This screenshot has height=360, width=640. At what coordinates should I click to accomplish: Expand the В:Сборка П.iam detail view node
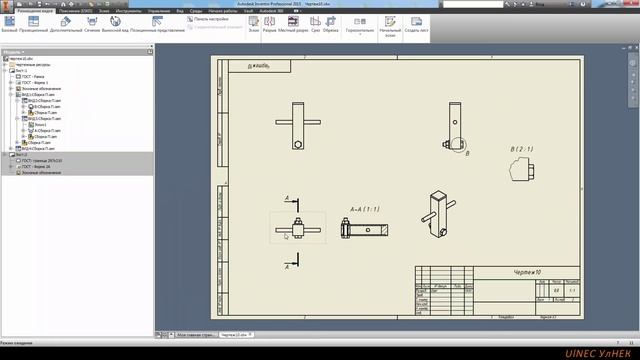coord(23,107)
